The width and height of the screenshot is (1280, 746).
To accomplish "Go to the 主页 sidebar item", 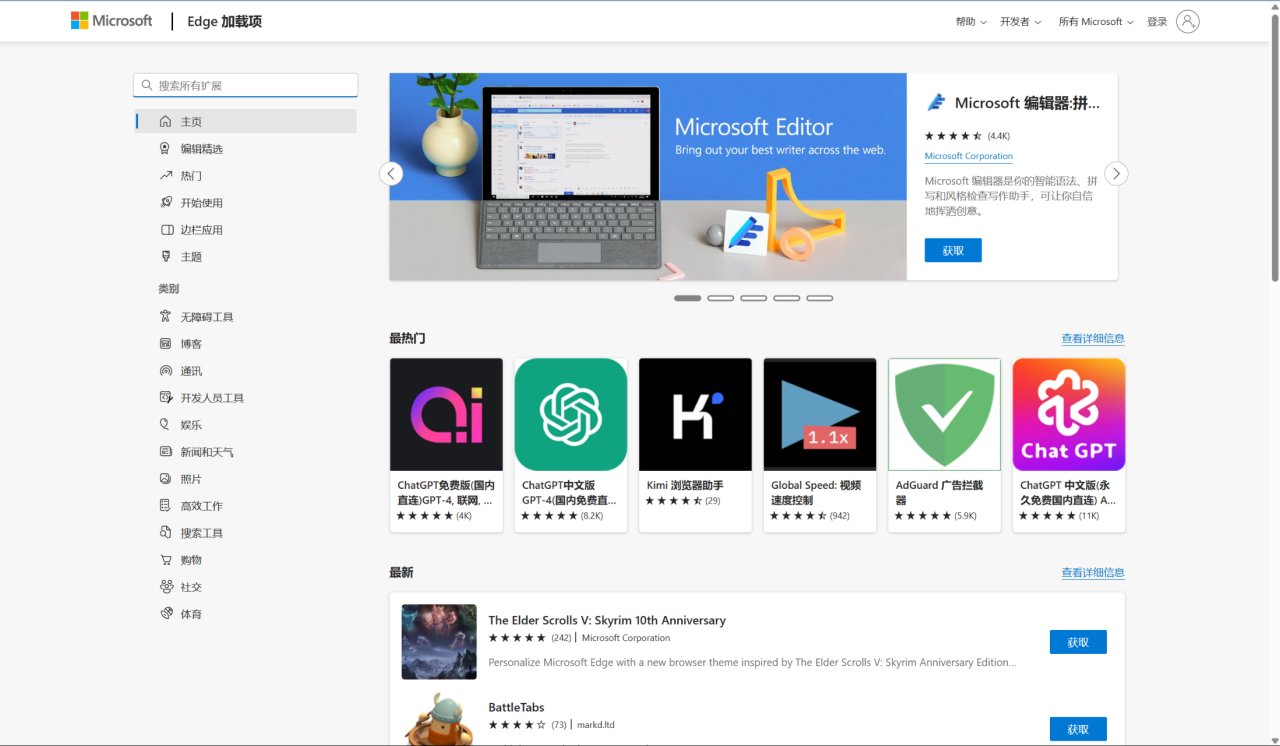I will click(246, 121).
